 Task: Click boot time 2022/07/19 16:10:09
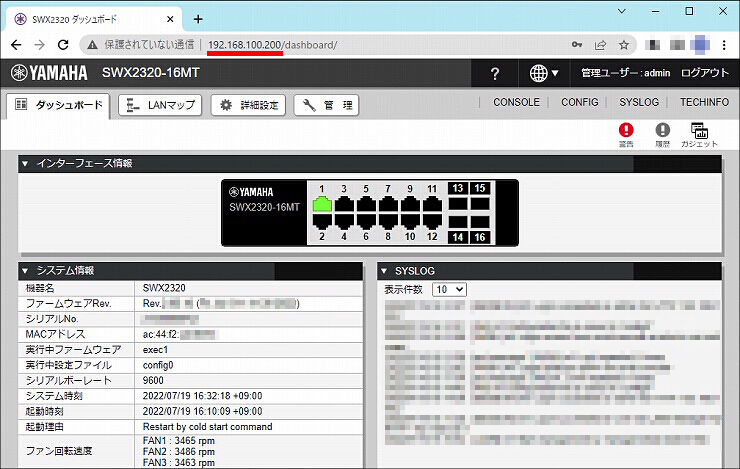[x=202, y=411]
